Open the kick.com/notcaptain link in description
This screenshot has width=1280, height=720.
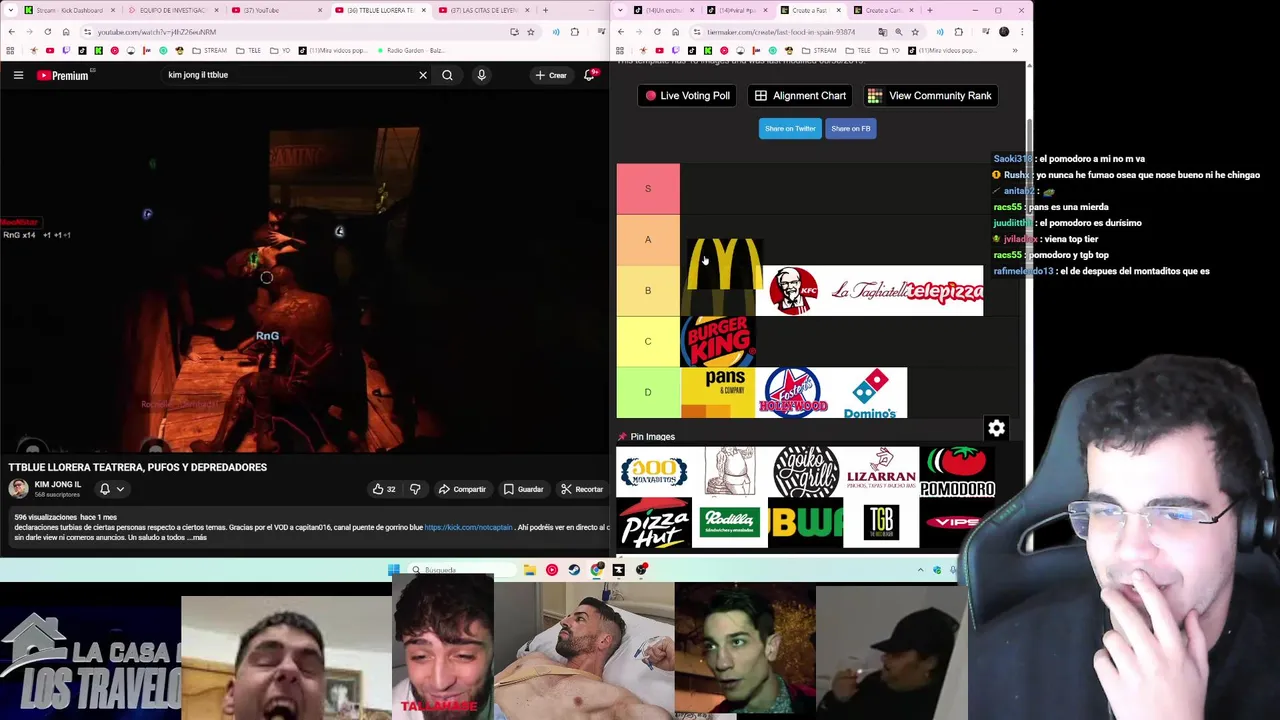pos(468,527)
